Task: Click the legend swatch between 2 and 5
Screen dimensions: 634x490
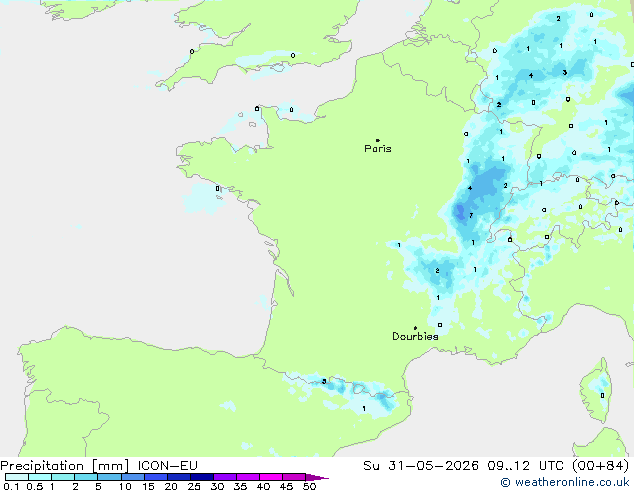Action: tap(86, 477)
